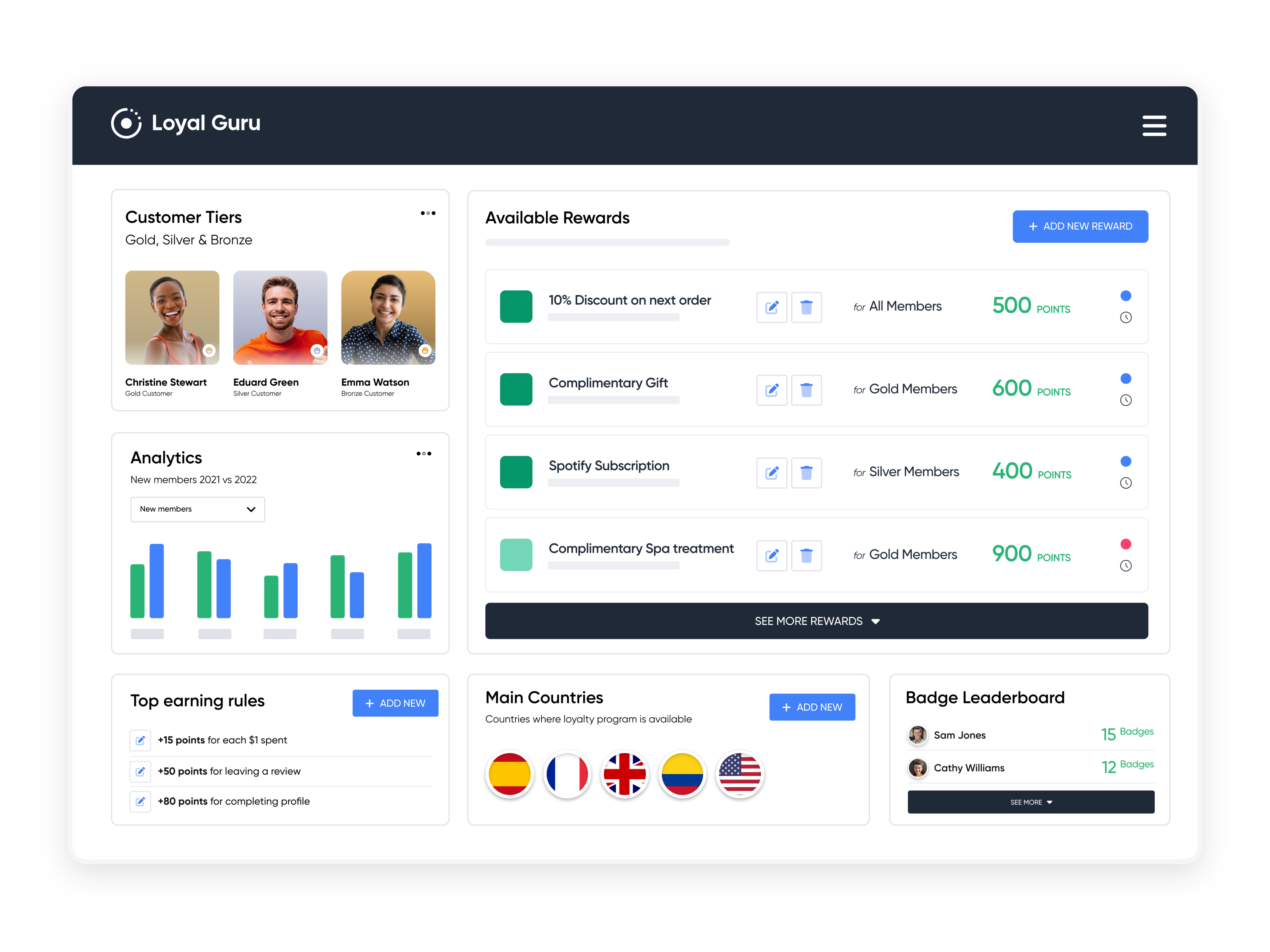Click Christine Stewart's profile photo
Image resolution: width=1270 pixels, height=952 pixels.
tap(172, 317)
